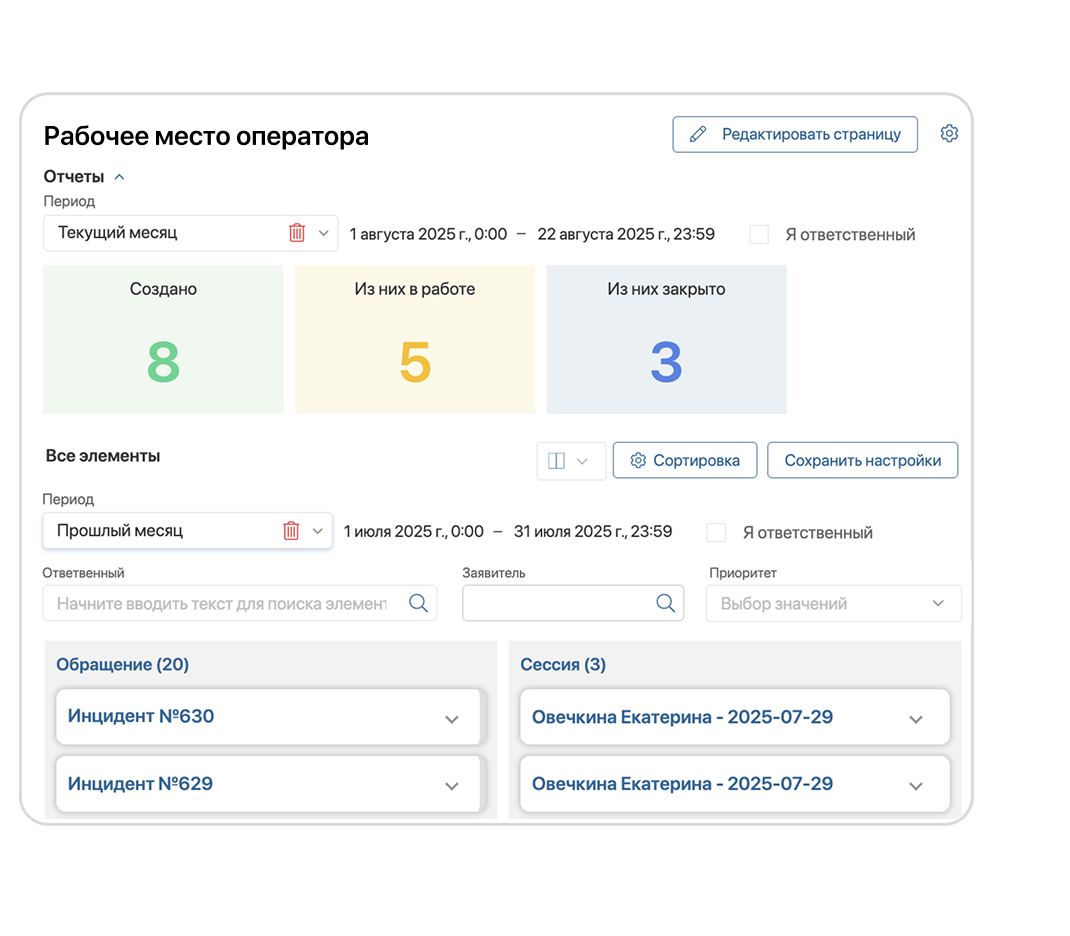Viewport: 1070px width, 936px height.
Task: Collapse the 'Отчеты' section chevron
Action: click(x=119, y=177)
